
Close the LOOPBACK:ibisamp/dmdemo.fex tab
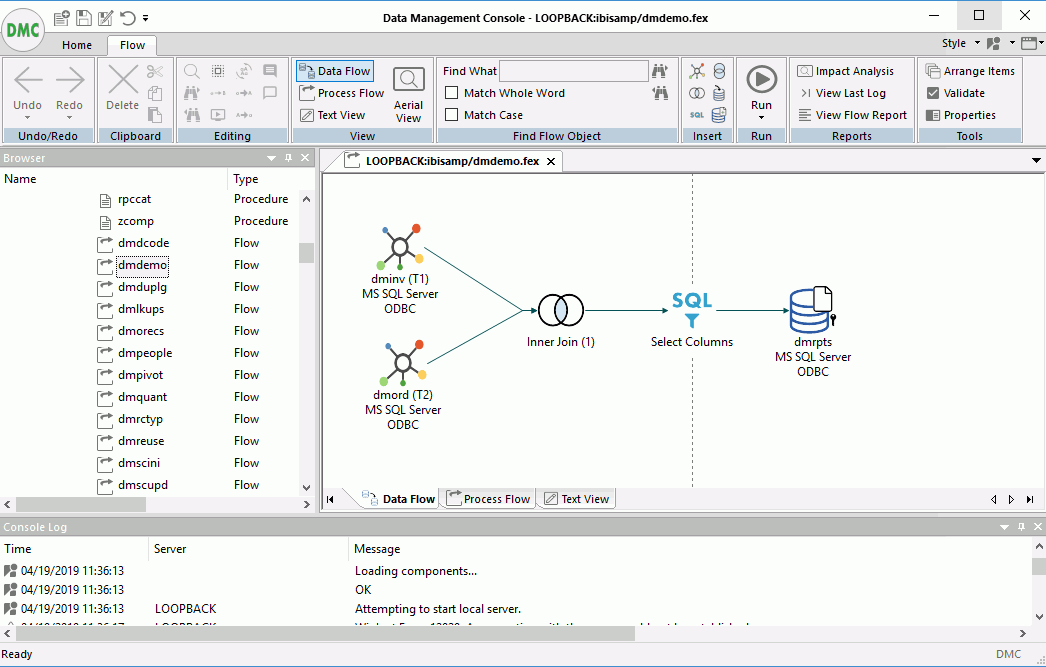(x=551, y=161)
